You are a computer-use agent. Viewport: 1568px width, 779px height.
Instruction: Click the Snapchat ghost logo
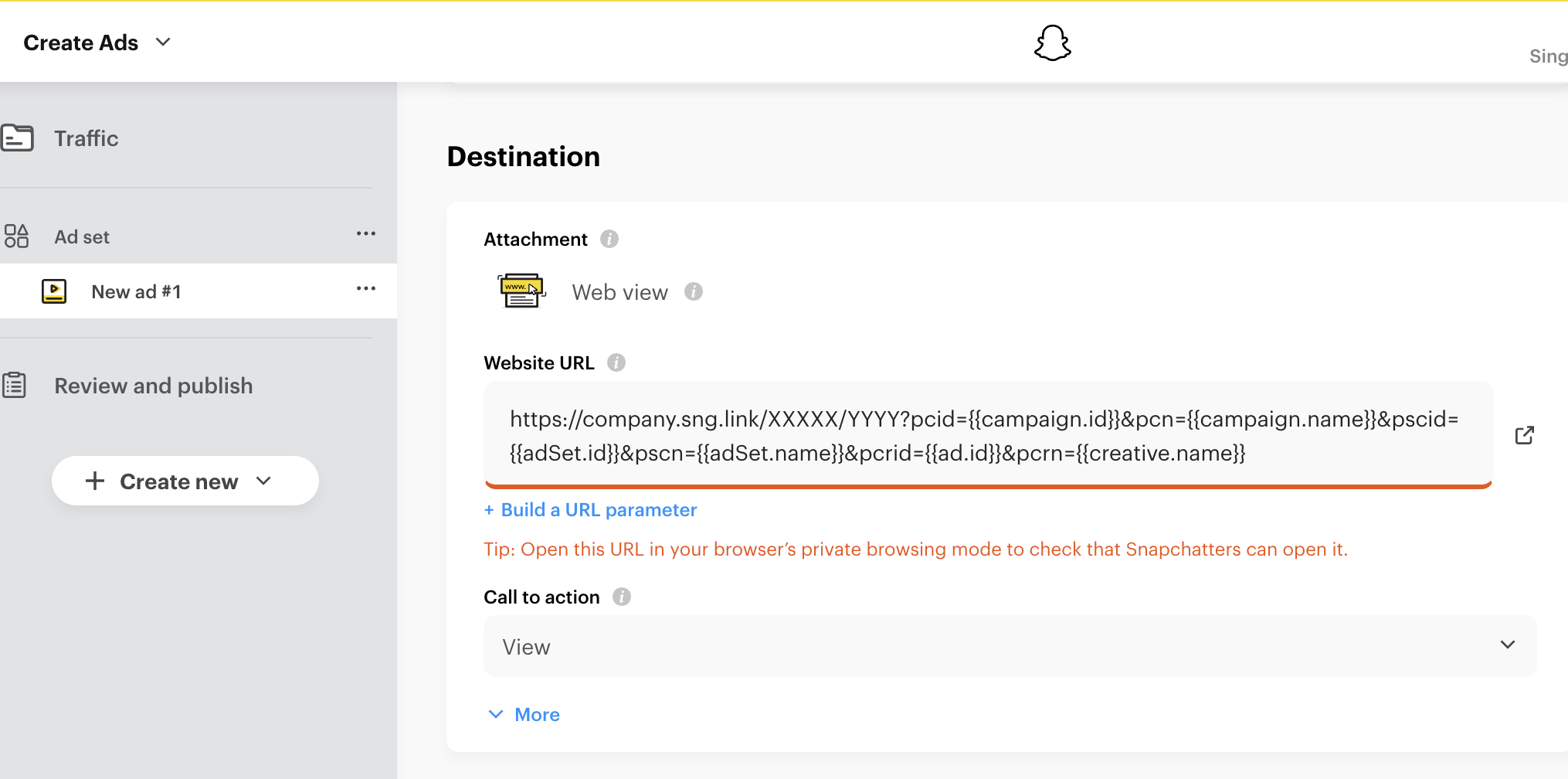[1052, 43]
